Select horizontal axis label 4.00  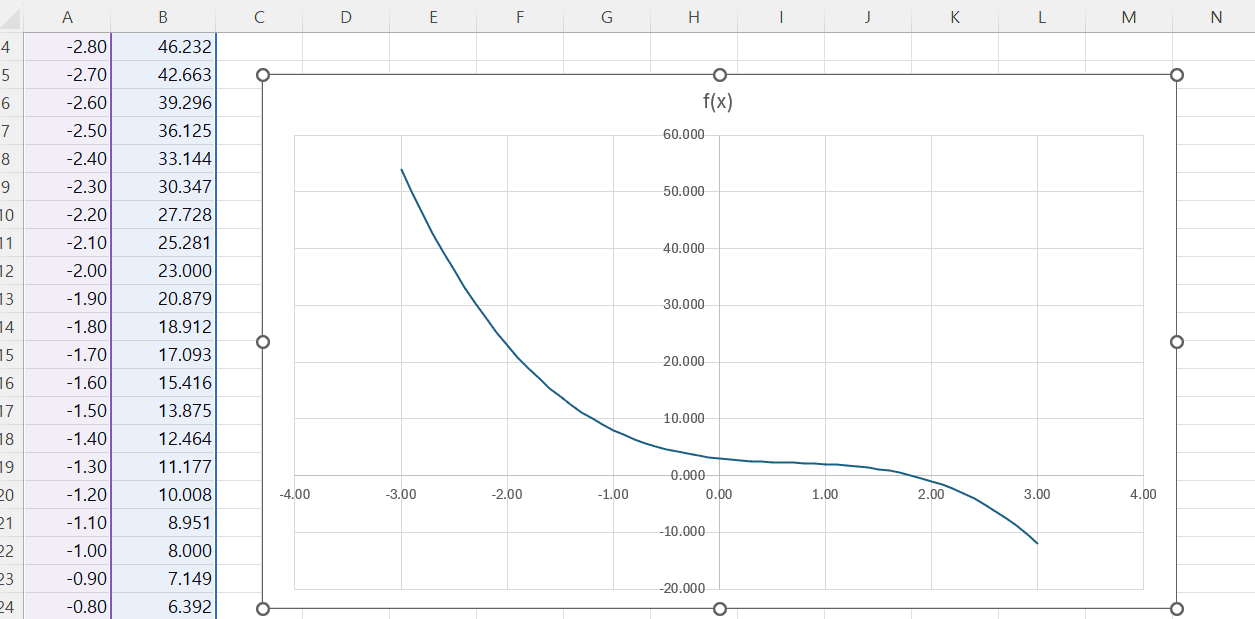(1142, 494)
